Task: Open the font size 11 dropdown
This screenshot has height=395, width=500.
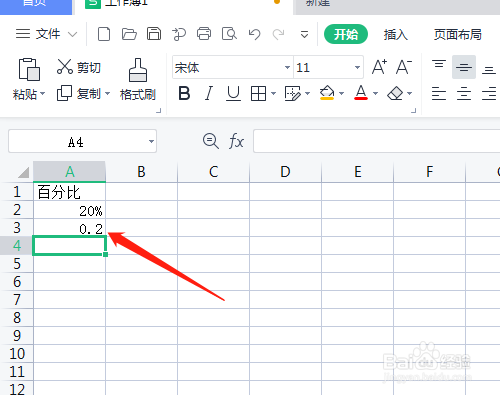Action: coord(357,68)
